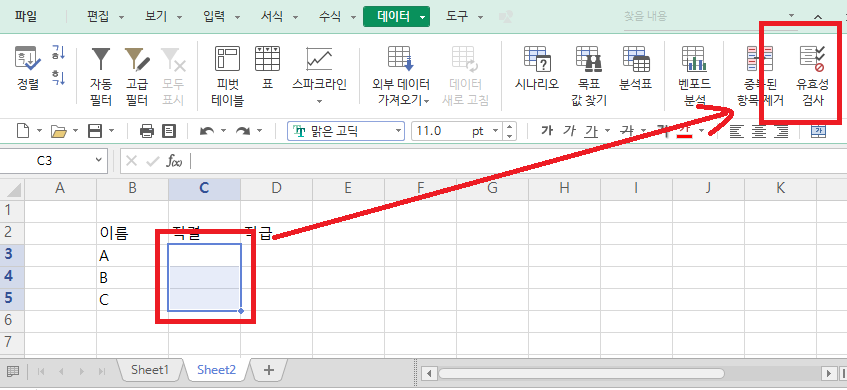Align text left
This screenshot has width=847, height=390.
[736, 131]
